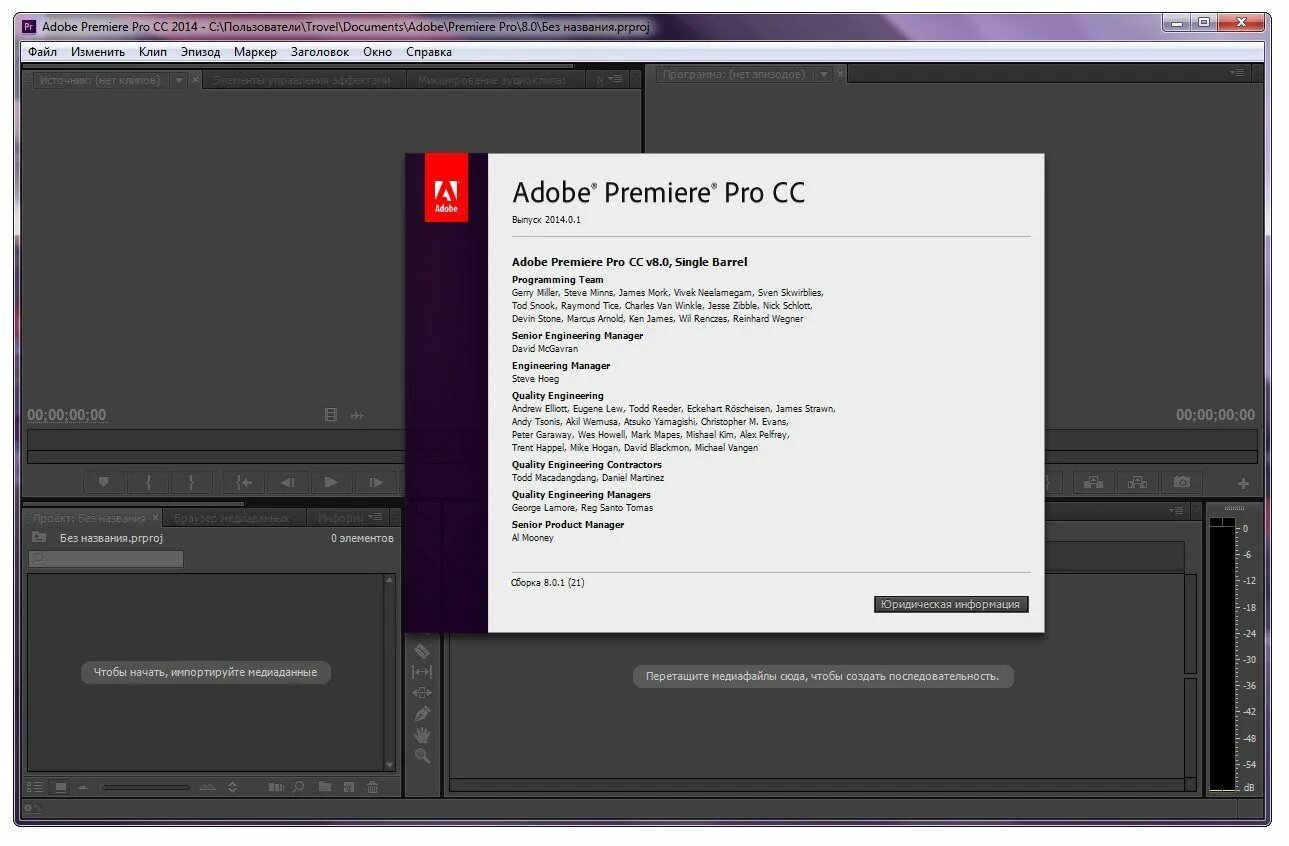This screenshot has height=846, width=1289.
Task: Click the Clear trash icon
Action: (x=373, y=787)
